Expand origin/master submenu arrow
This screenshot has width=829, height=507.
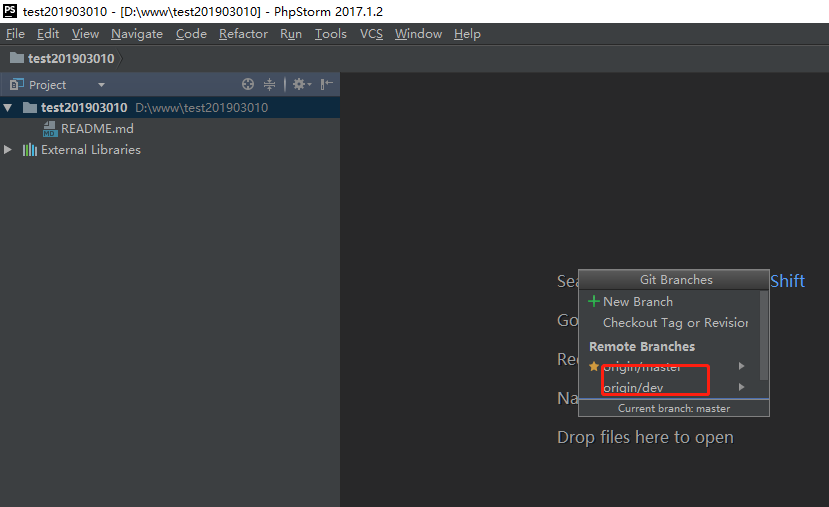742,366
